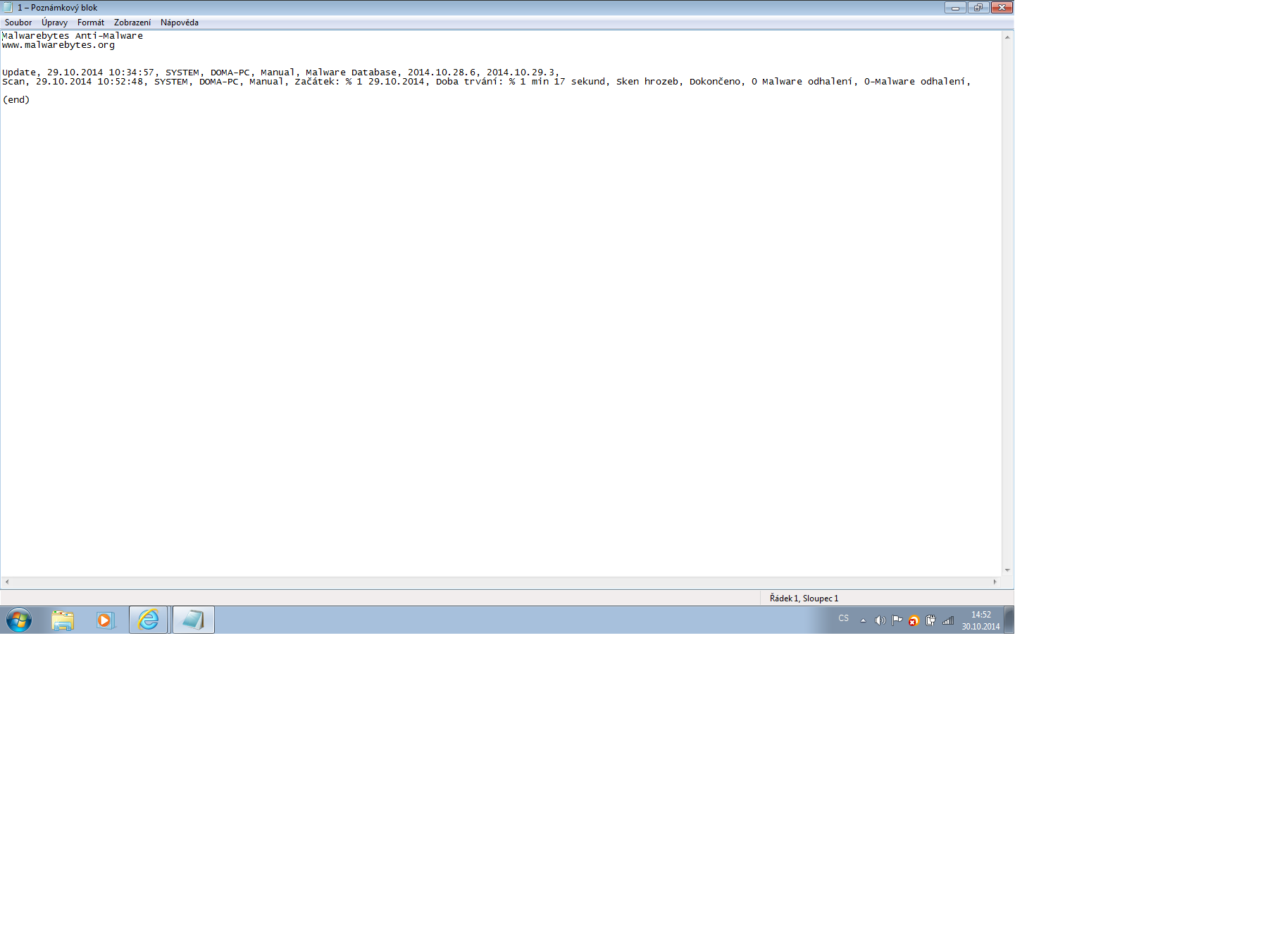Click the horizontal scrollbar left arrow

7,582
